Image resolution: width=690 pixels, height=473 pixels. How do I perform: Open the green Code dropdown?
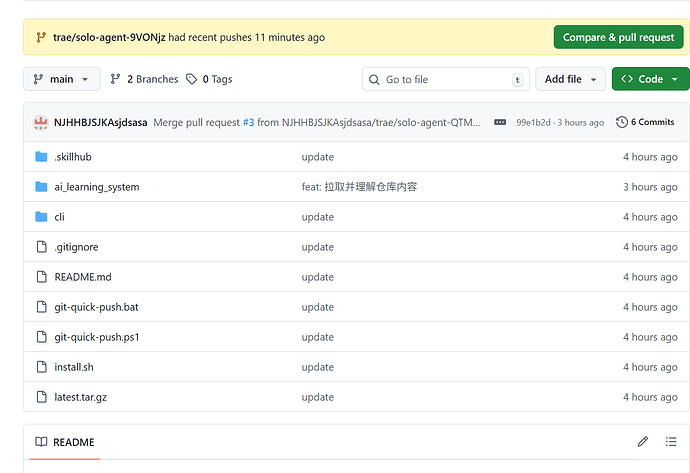[x=650, y=79]
